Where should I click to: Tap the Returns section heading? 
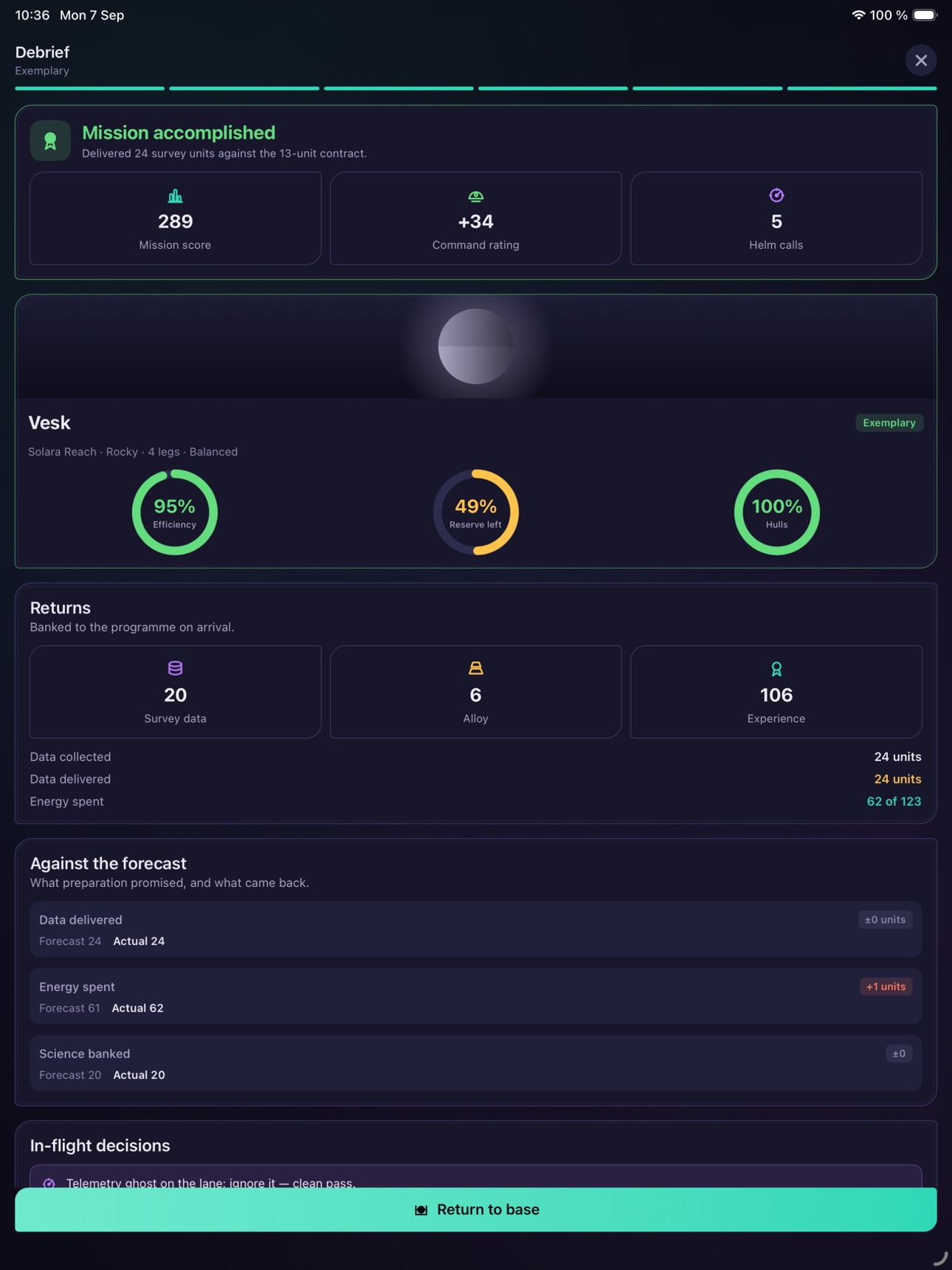tap(61, 608)
